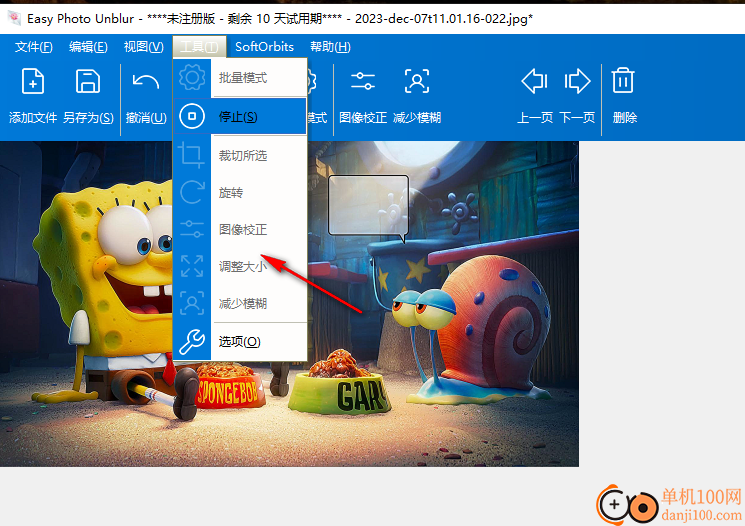Open 选项(O) from the Tools menu

coord(240,342)
